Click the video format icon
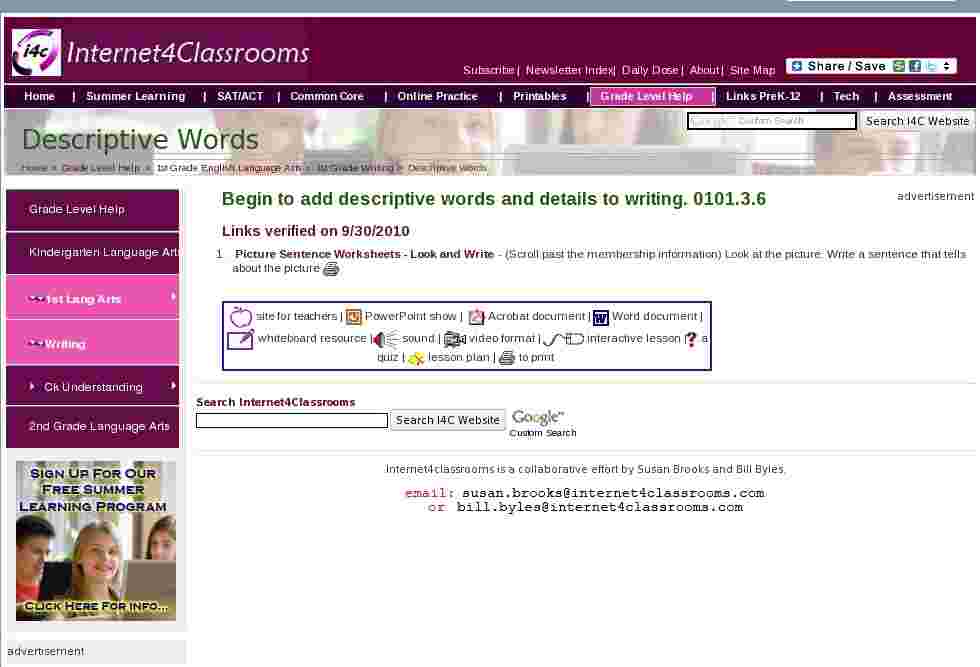980x667 pixels. 455,339
